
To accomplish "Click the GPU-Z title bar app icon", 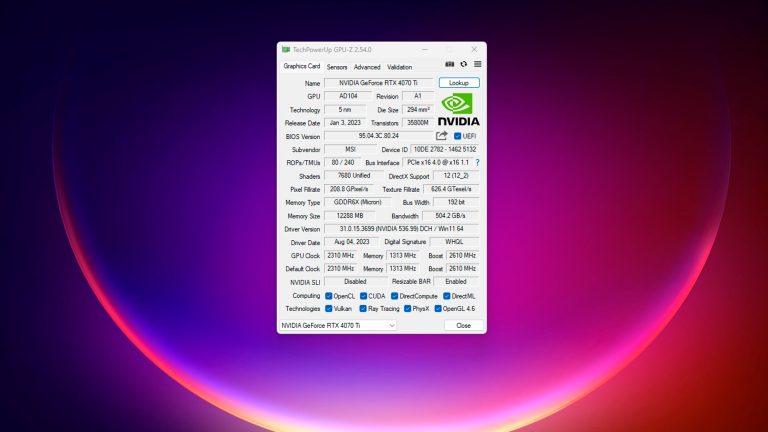I will tap(286, 49).
